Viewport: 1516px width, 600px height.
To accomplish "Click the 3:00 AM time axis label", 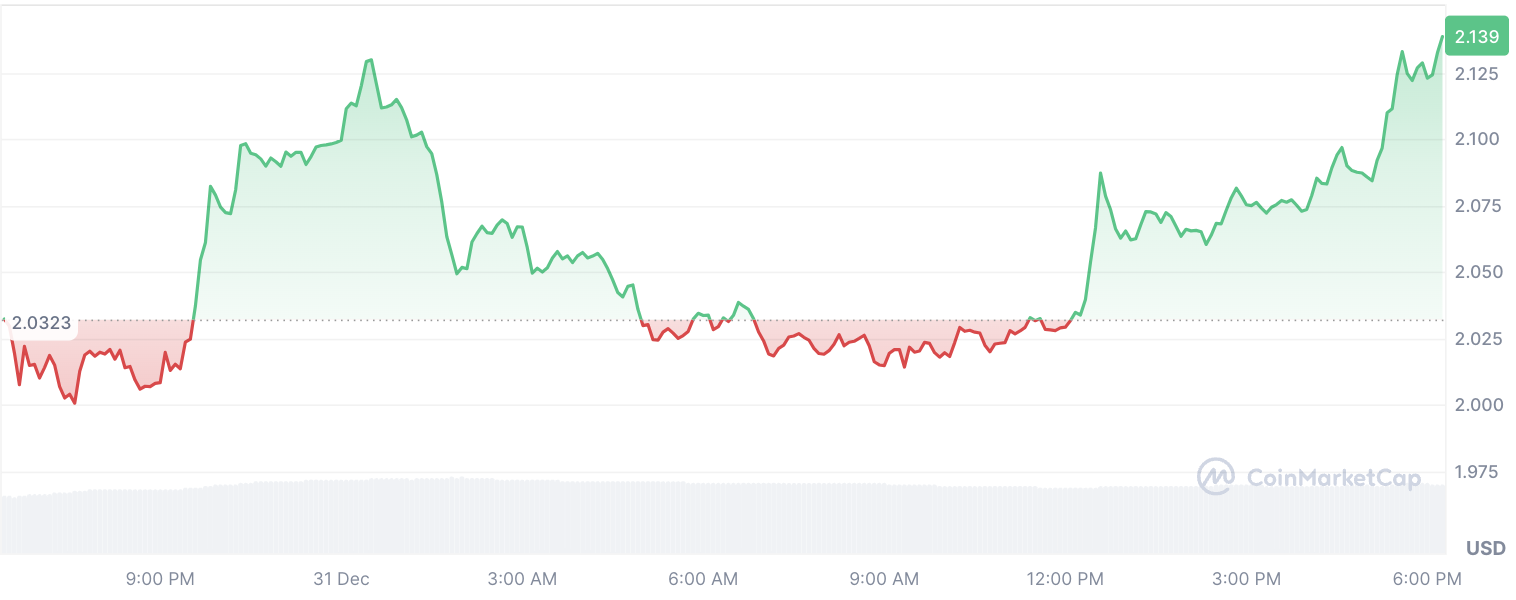I will [x=522, y=578].
